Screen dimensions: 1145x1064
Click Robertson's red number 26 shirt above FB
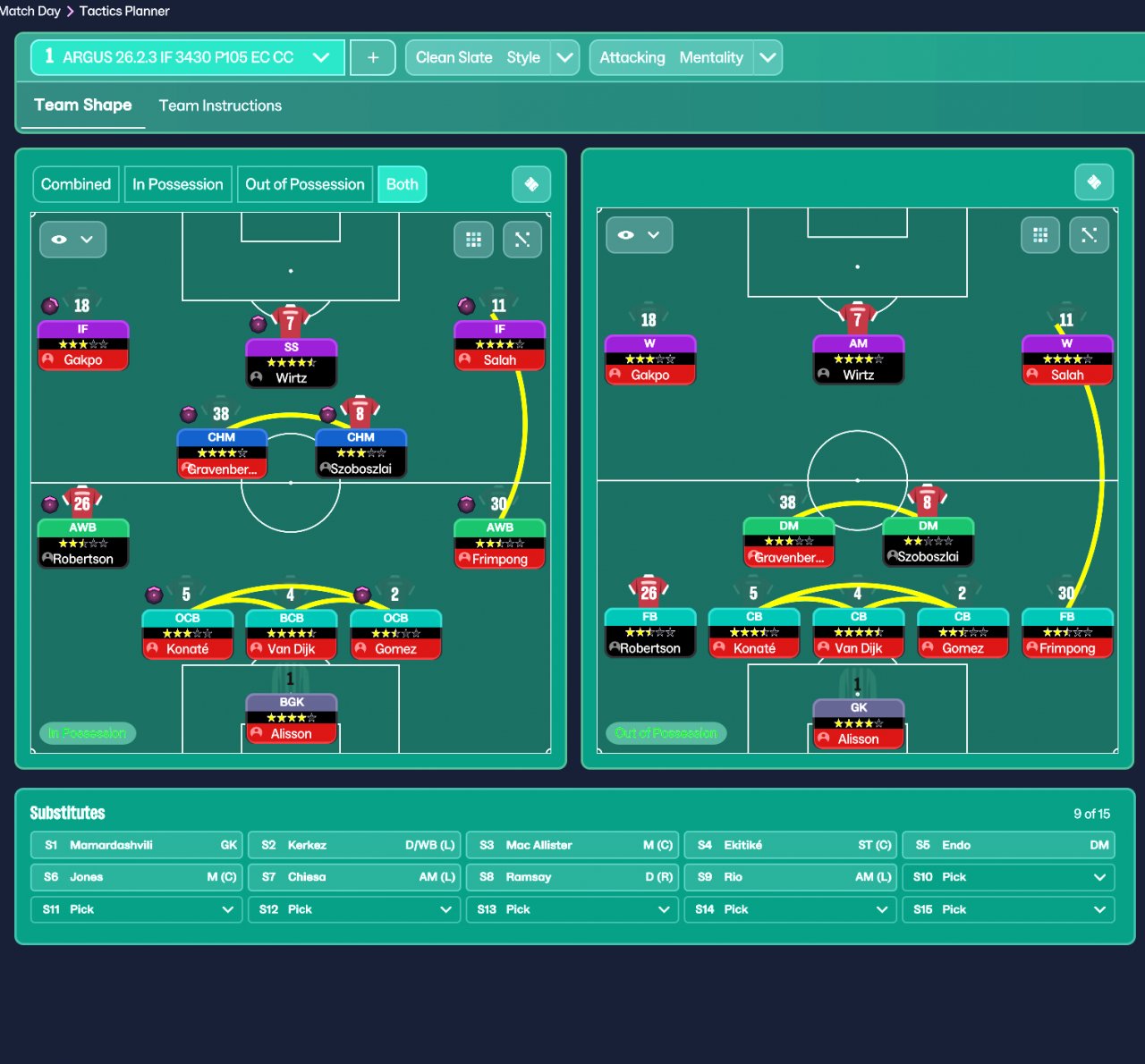[x=649, y=591]
